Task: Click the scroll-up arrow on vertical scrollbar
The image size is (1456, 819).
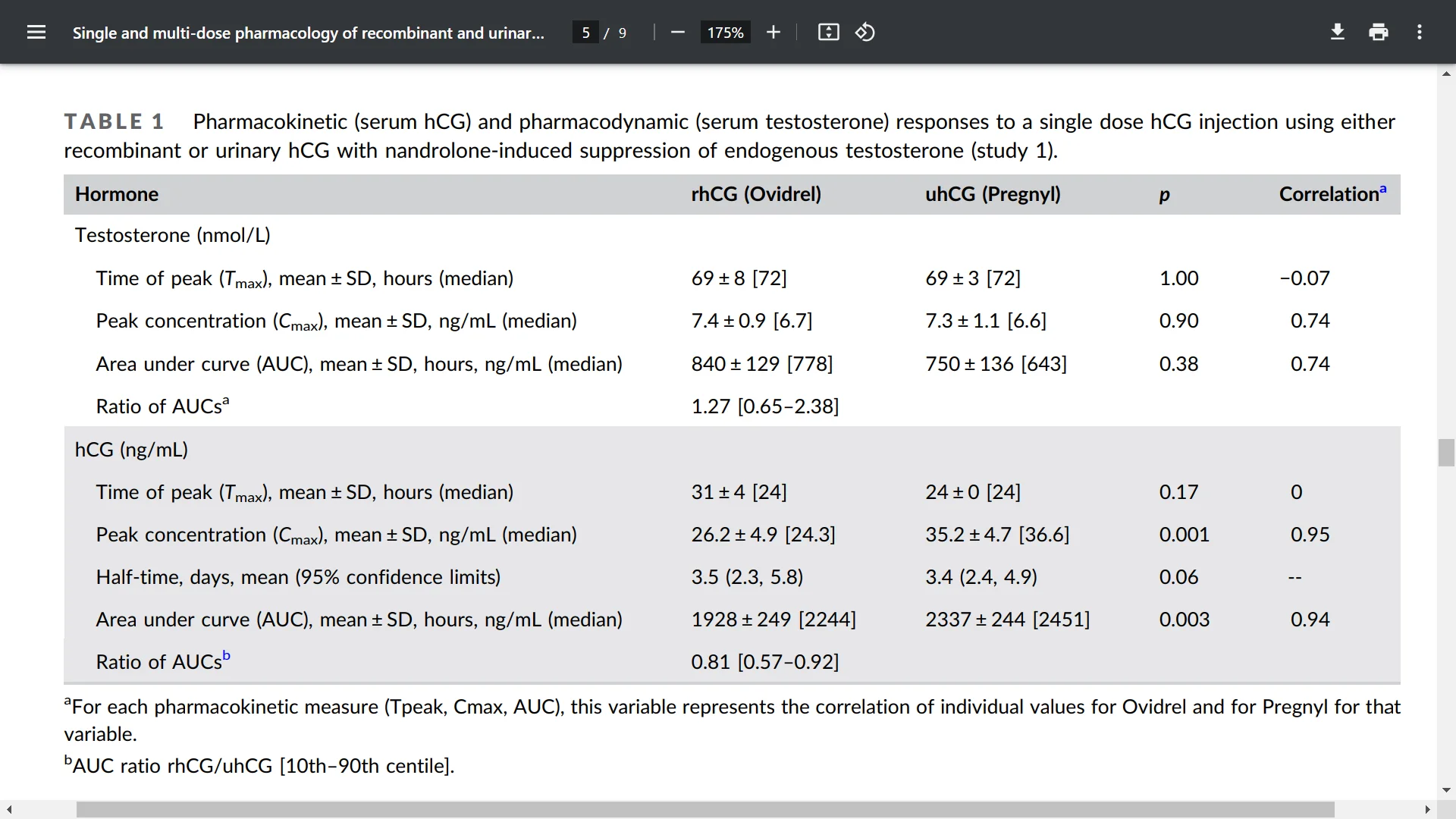Action: (1446, 74)
